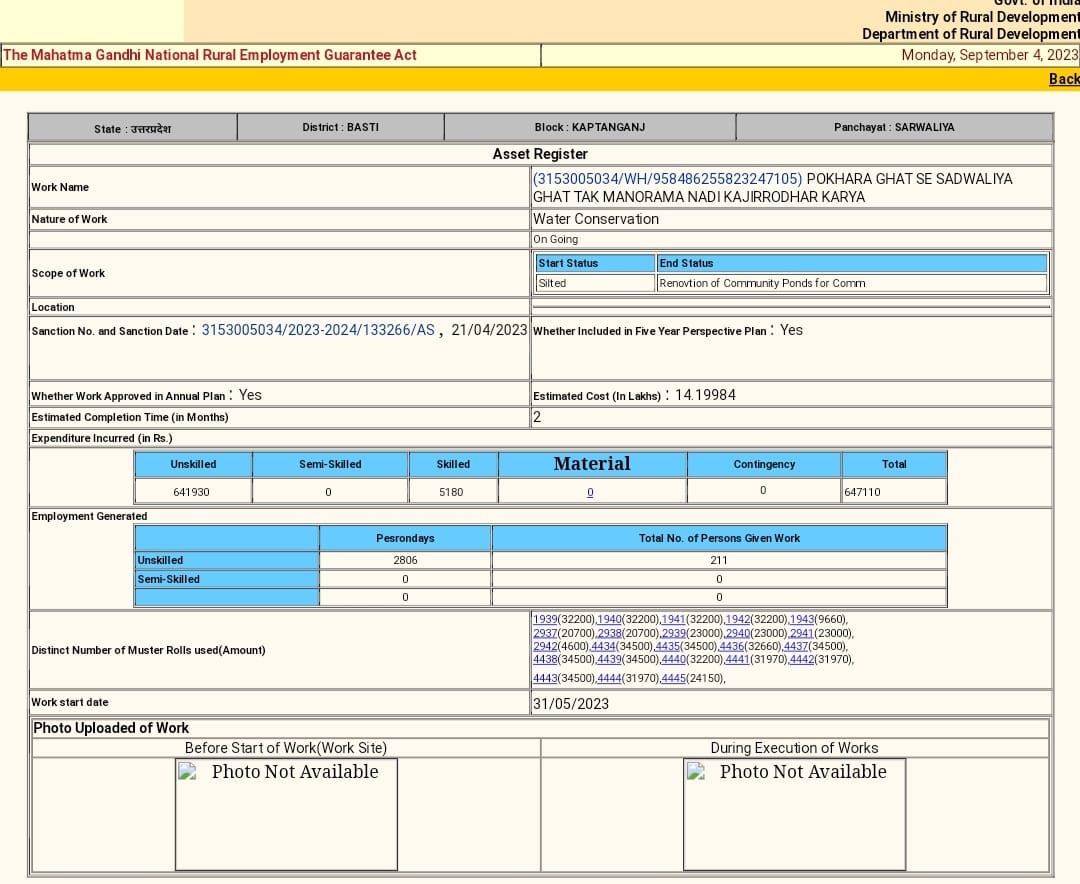Click unskilled expenditure value 641930
This screenshot has width=1080, height=884.
(x=191, y=492)
